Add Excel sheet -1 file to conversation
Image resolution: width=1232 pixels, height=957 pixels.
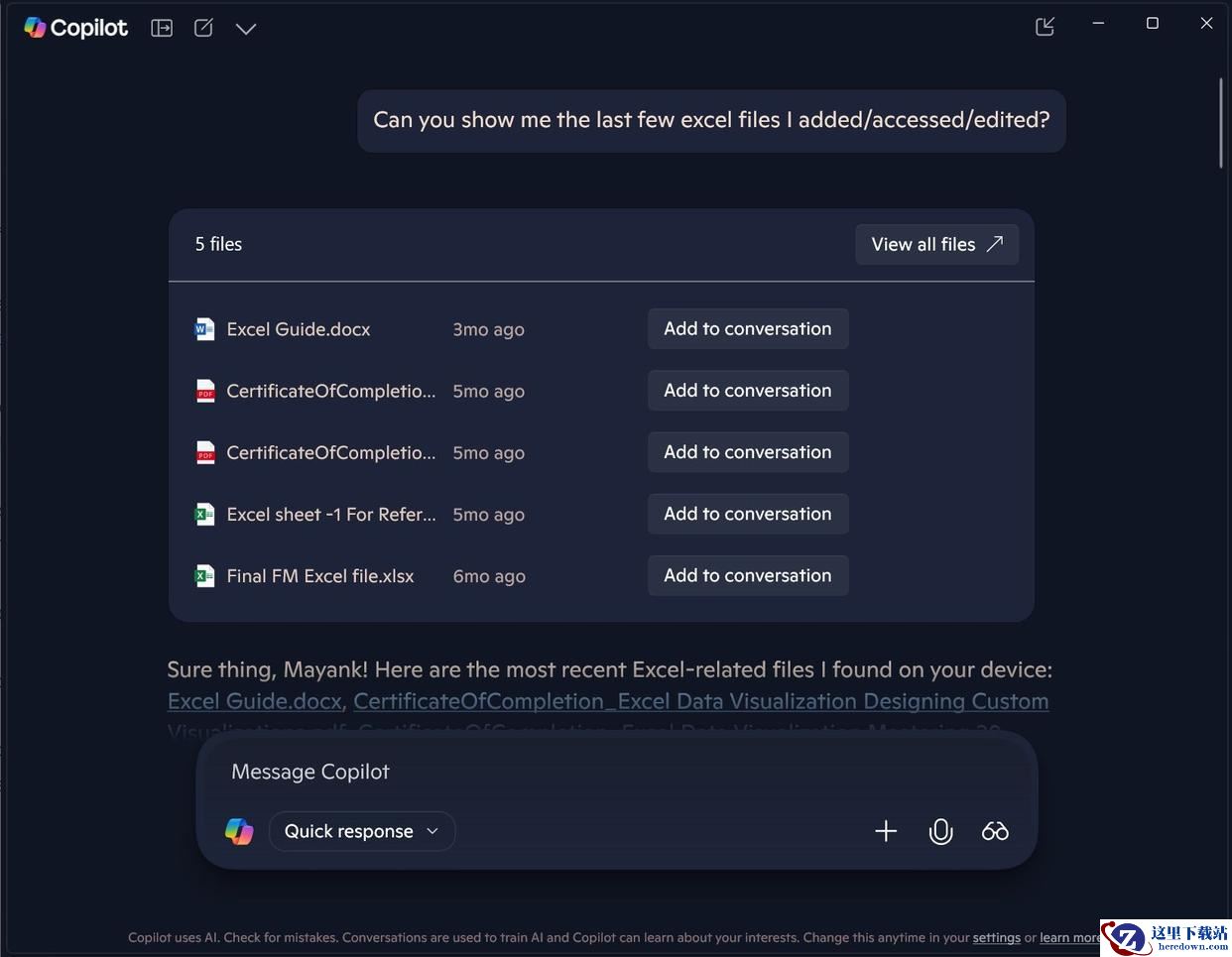748,514
